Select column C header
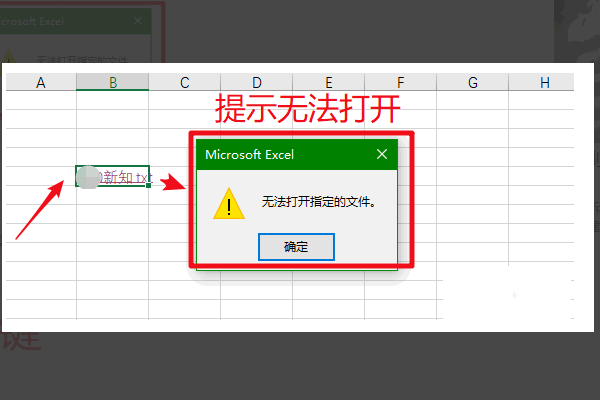The image size is (600, 400). [185, 82]
